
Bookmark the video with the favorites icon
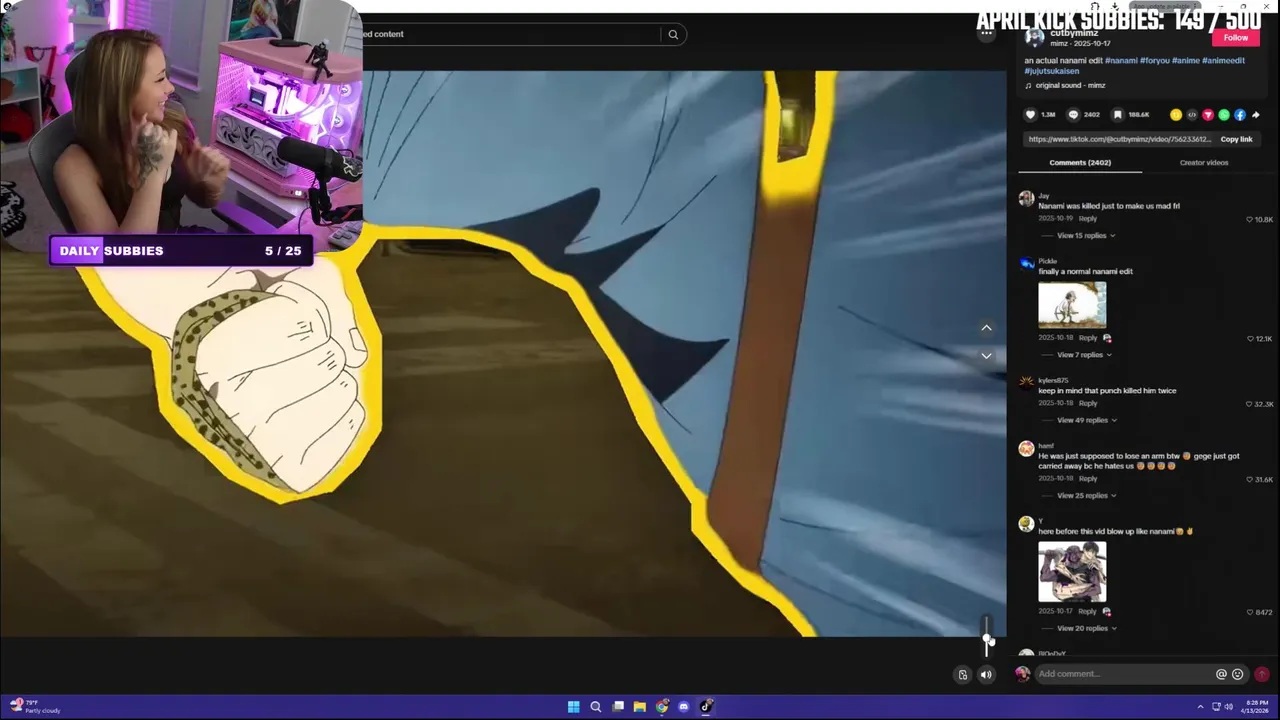1118,115
